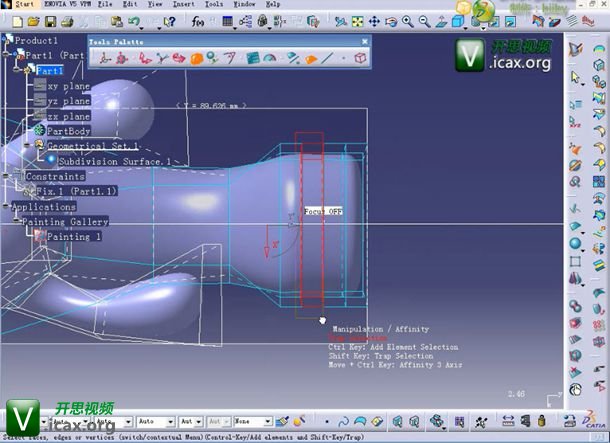Collapse the Applications tree node
This screenshot has height=443, width=610.
coord(6,207)
